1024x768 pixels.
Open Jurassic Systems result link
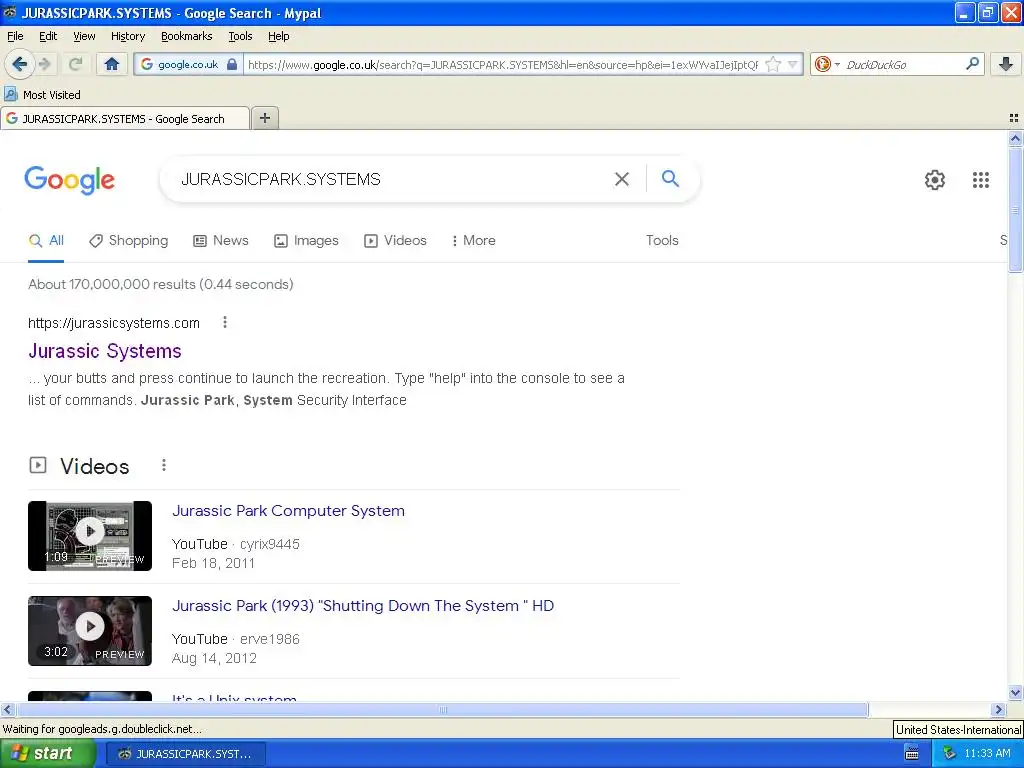click(x=104, y=351)
